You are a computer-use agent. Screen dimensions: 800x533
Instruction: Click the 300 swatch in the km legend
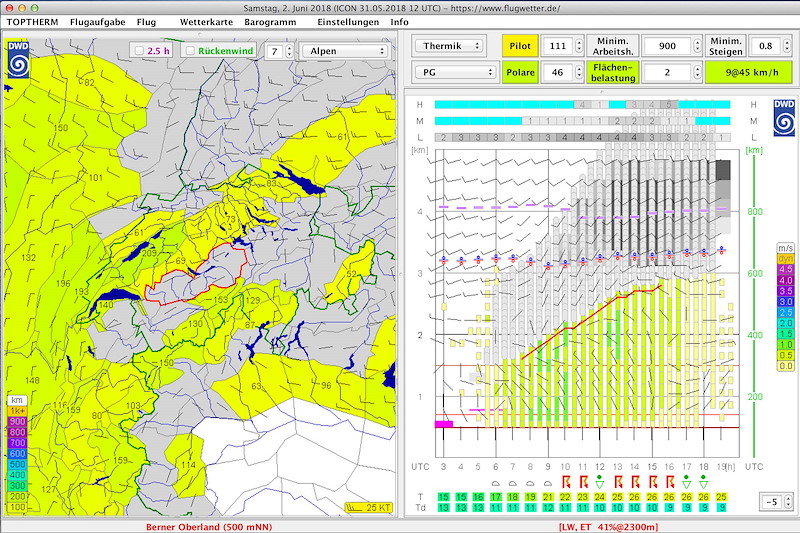(17, 486)
